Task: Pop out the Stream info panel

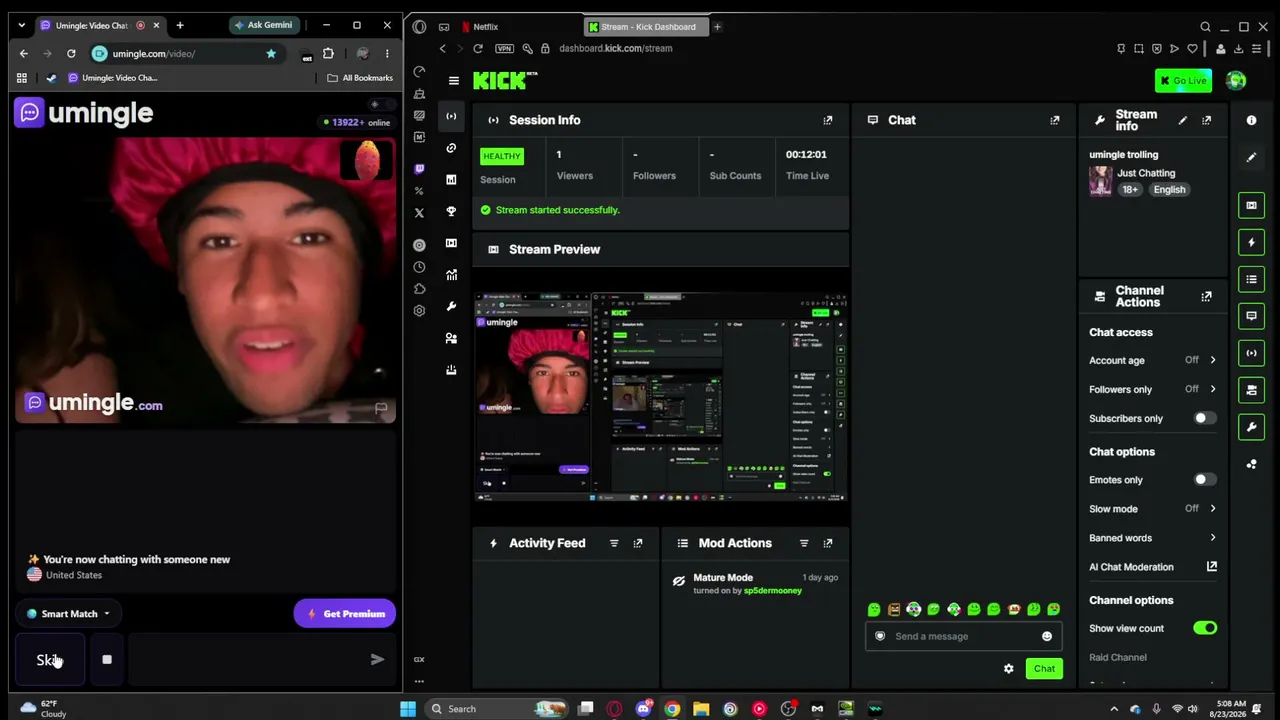Action: 1207,120
